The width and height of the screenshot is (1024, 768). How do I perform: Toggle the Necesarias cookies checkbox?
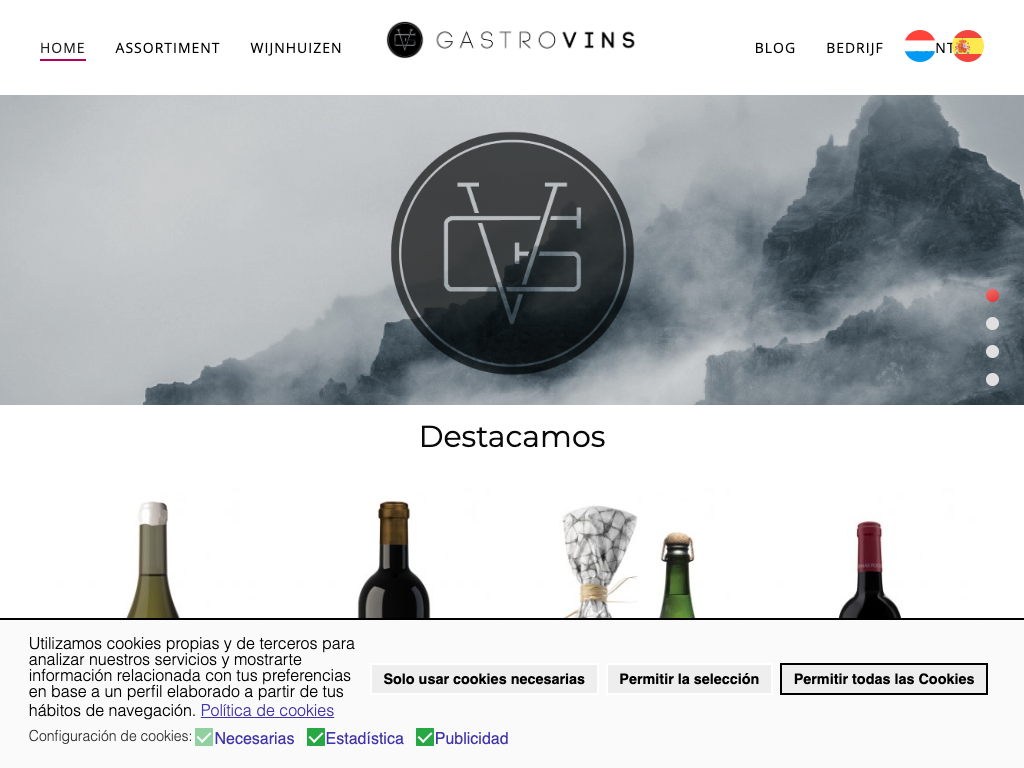(204, 737)
